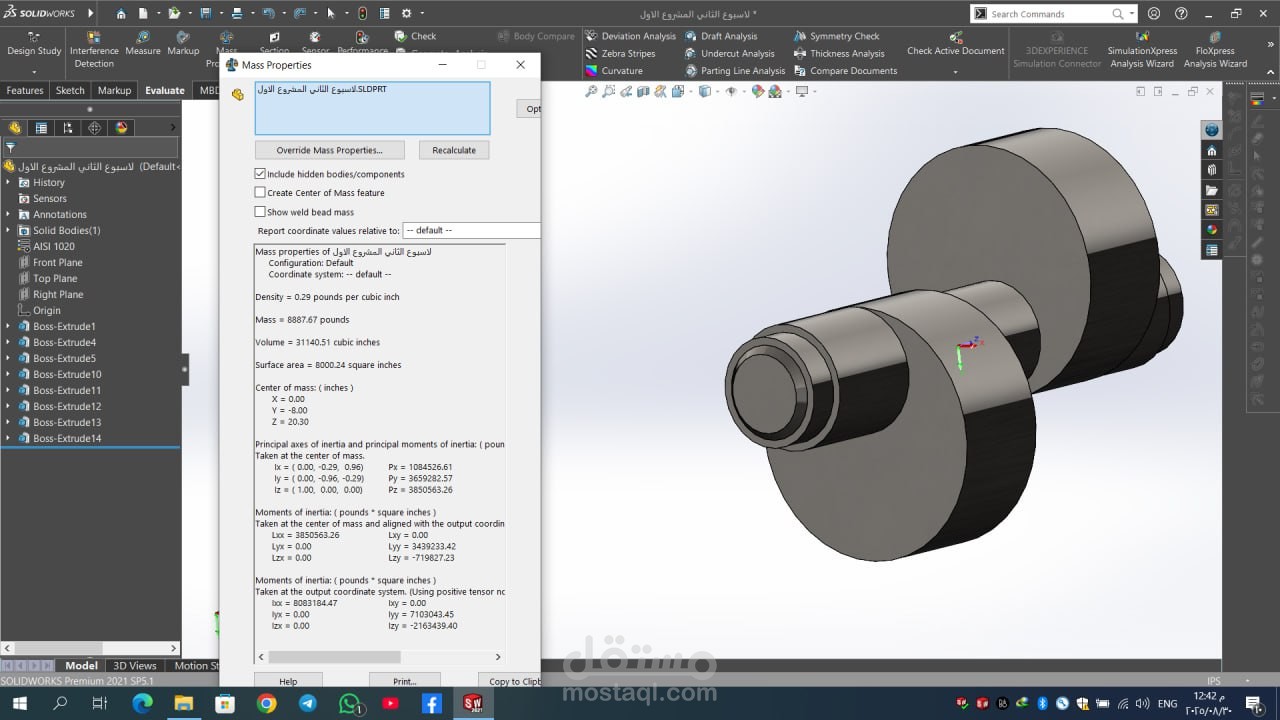Switch to the Sketch tab
1280x720 pixels.
point(70,90)
